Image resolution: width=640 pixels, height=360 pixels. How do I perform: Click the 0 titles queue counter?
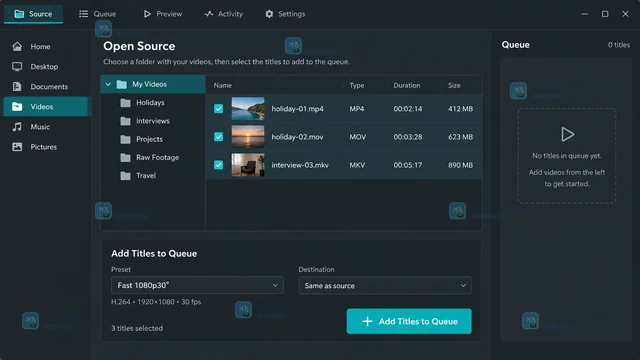[619, 45]
